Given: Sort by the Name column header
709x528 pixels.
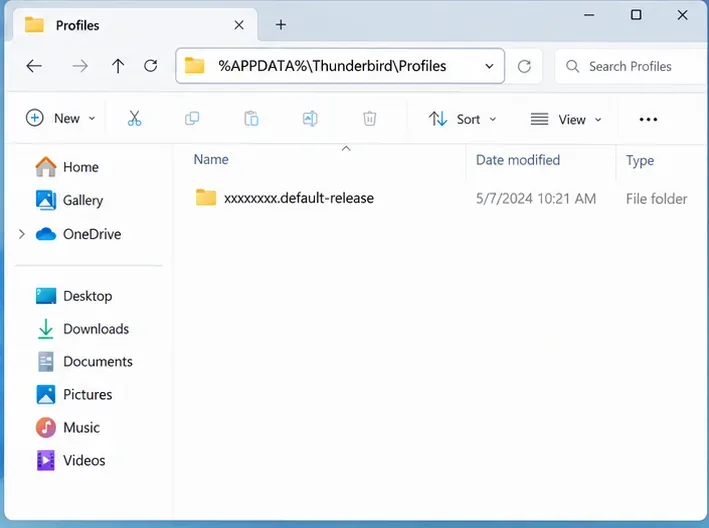Looking at the screenshot, I should pos(211,160).
